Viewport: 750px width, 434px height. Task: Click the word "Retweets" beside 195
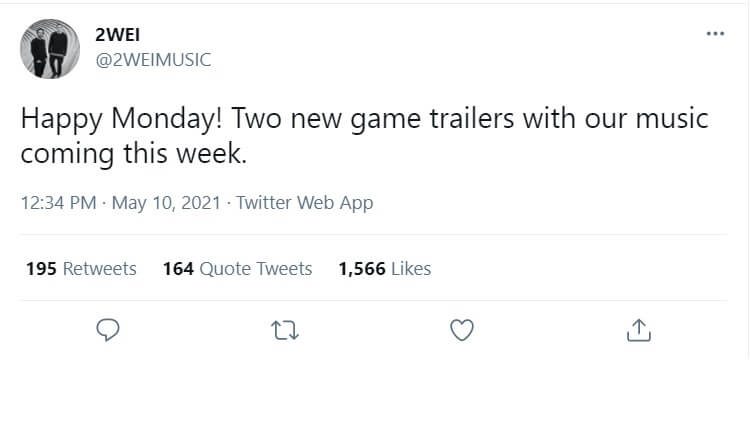tap(99, 268)
